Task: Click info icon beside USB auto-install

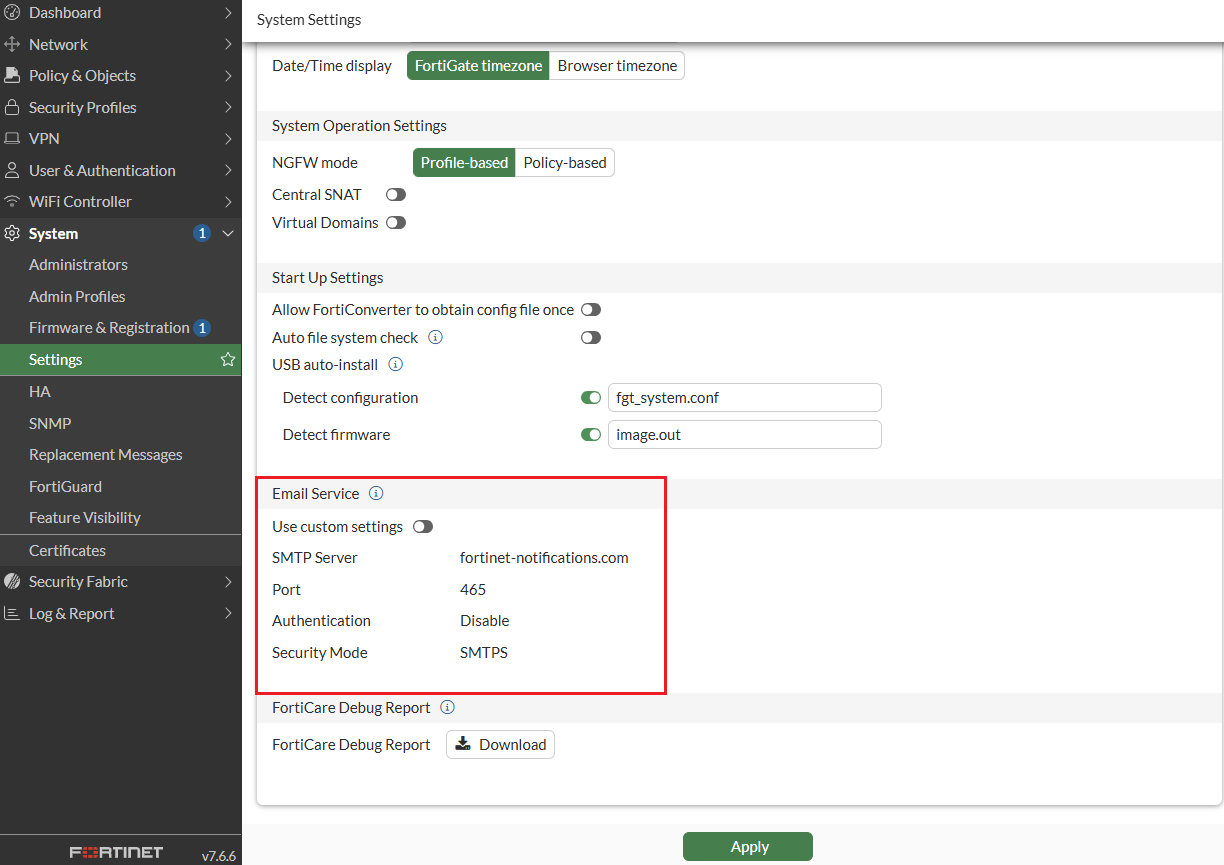Action: click(395, 364)
